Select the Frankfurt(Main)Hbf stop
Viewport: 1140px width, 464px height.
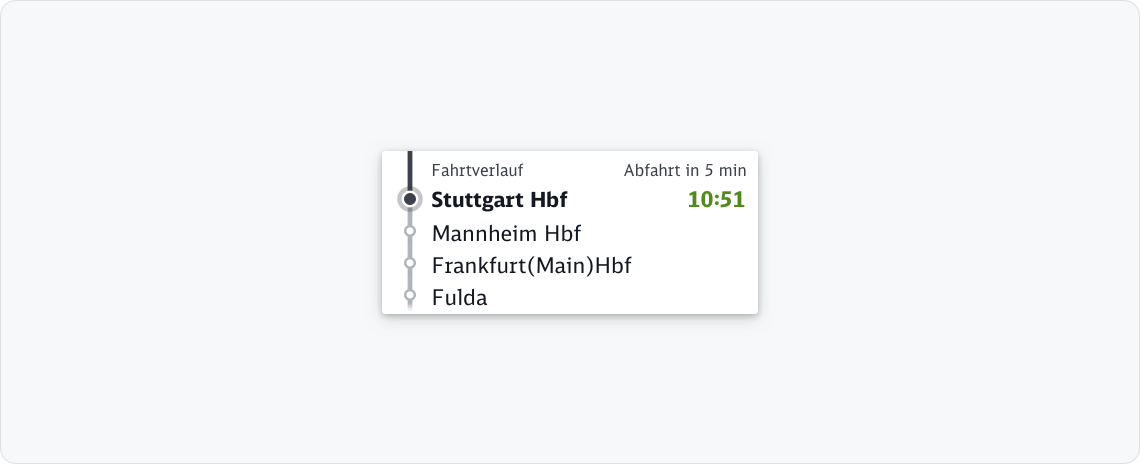(x=531, y=266)
